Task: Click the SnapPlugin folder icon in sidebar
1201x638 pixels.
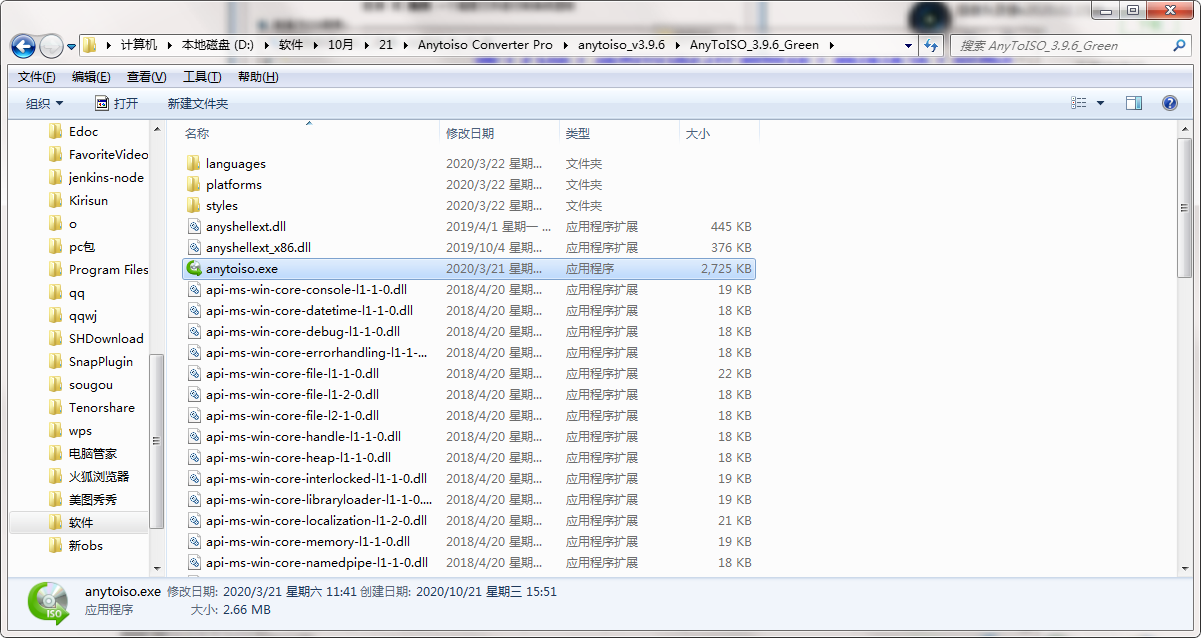Action: 56,362
